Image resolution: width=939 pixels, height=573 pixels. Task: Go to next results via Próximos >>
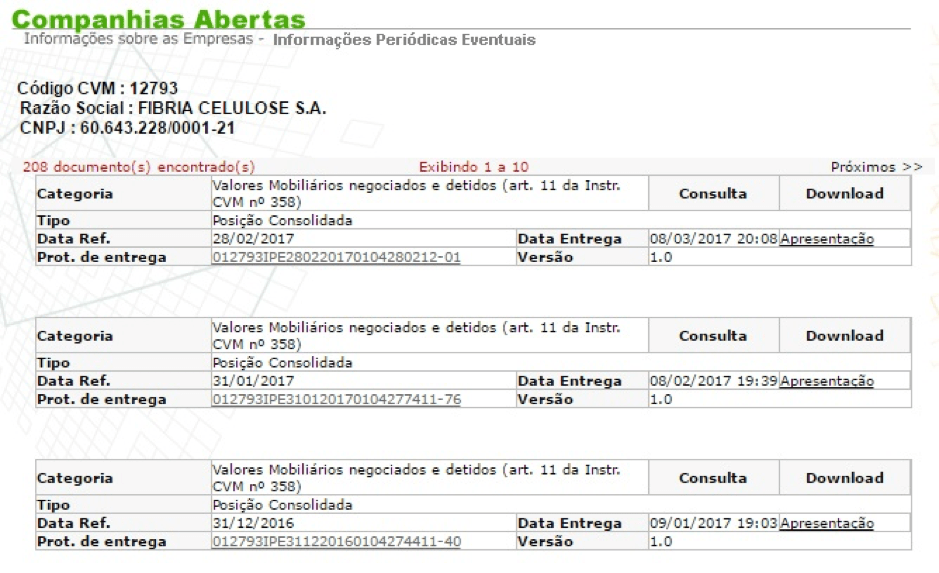click(x=876, y=167)
